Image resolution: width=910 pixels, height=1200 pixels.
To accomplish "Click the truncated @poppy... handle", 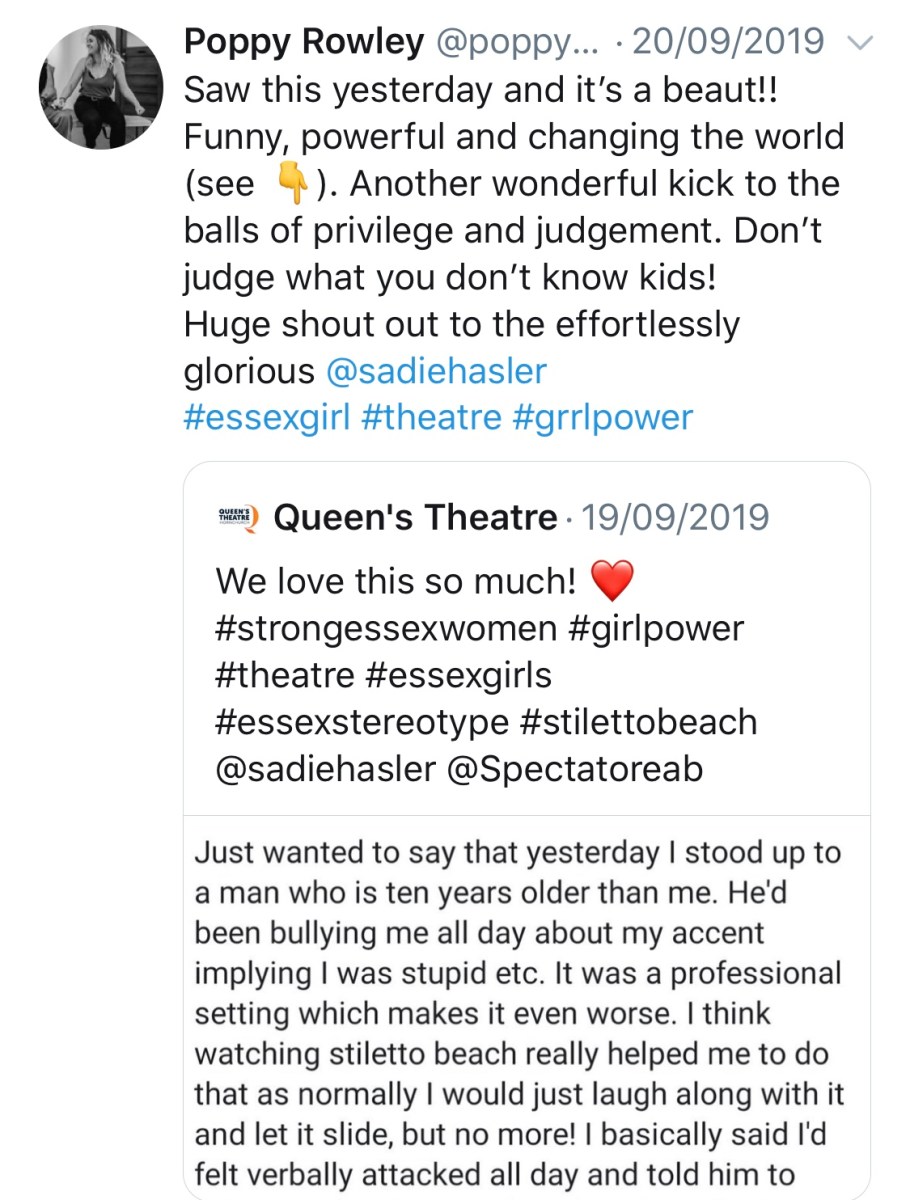I will [x=516, y=42].
